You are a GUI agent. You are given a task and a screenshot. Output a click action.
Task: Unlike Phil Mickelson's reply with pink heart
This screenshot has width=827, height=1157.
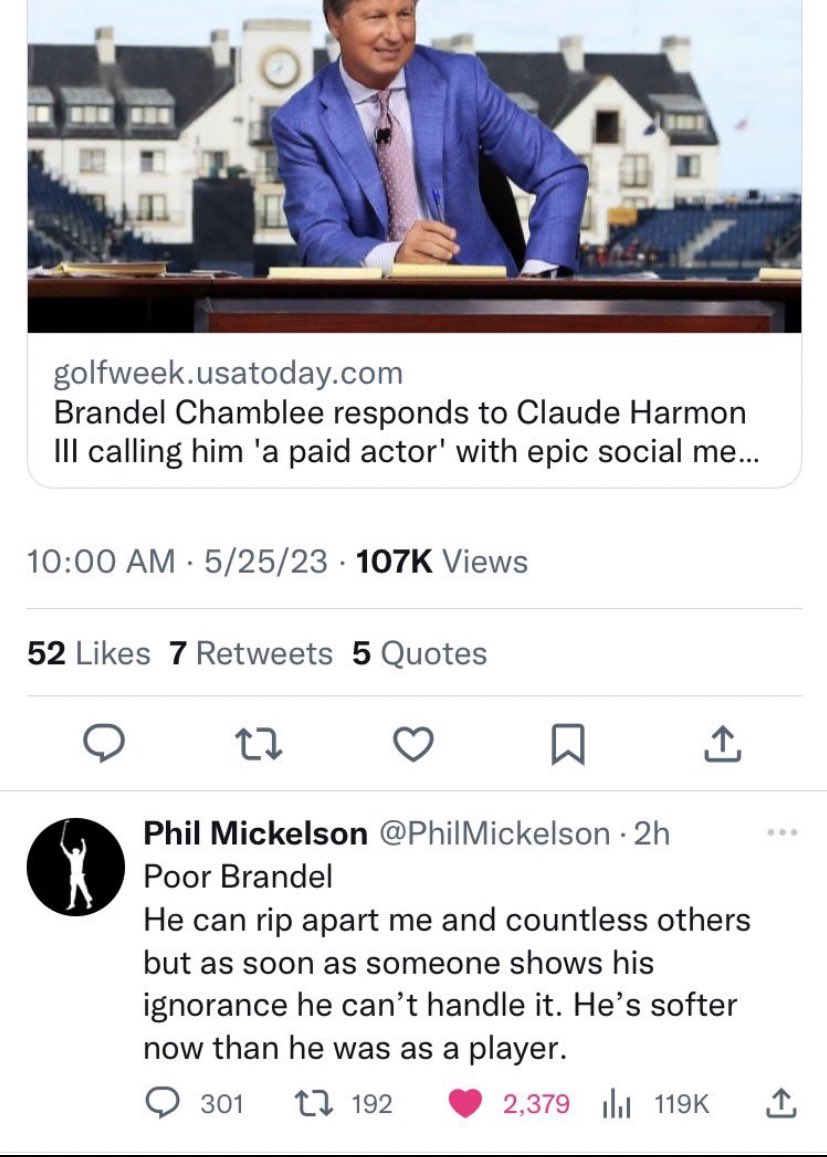(463, 1103)
